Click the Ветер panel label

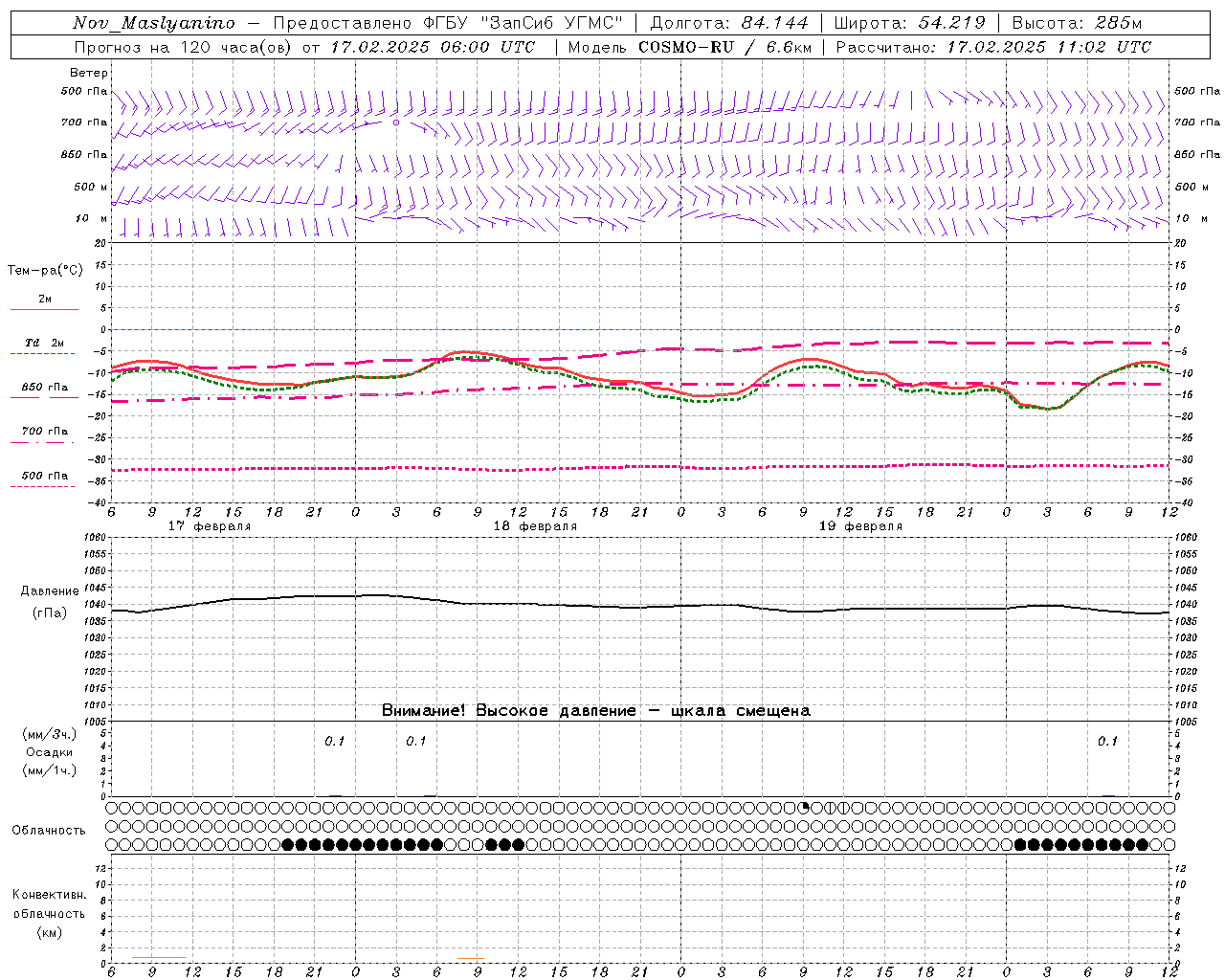pos(89,73)
